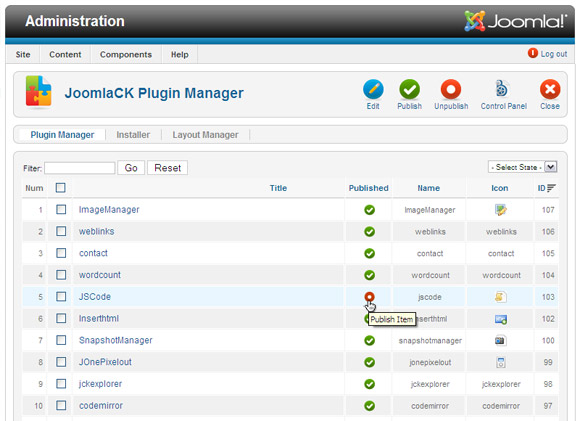
Task: Check the jckexplorer row checkbox
Action: coord(61,384)
